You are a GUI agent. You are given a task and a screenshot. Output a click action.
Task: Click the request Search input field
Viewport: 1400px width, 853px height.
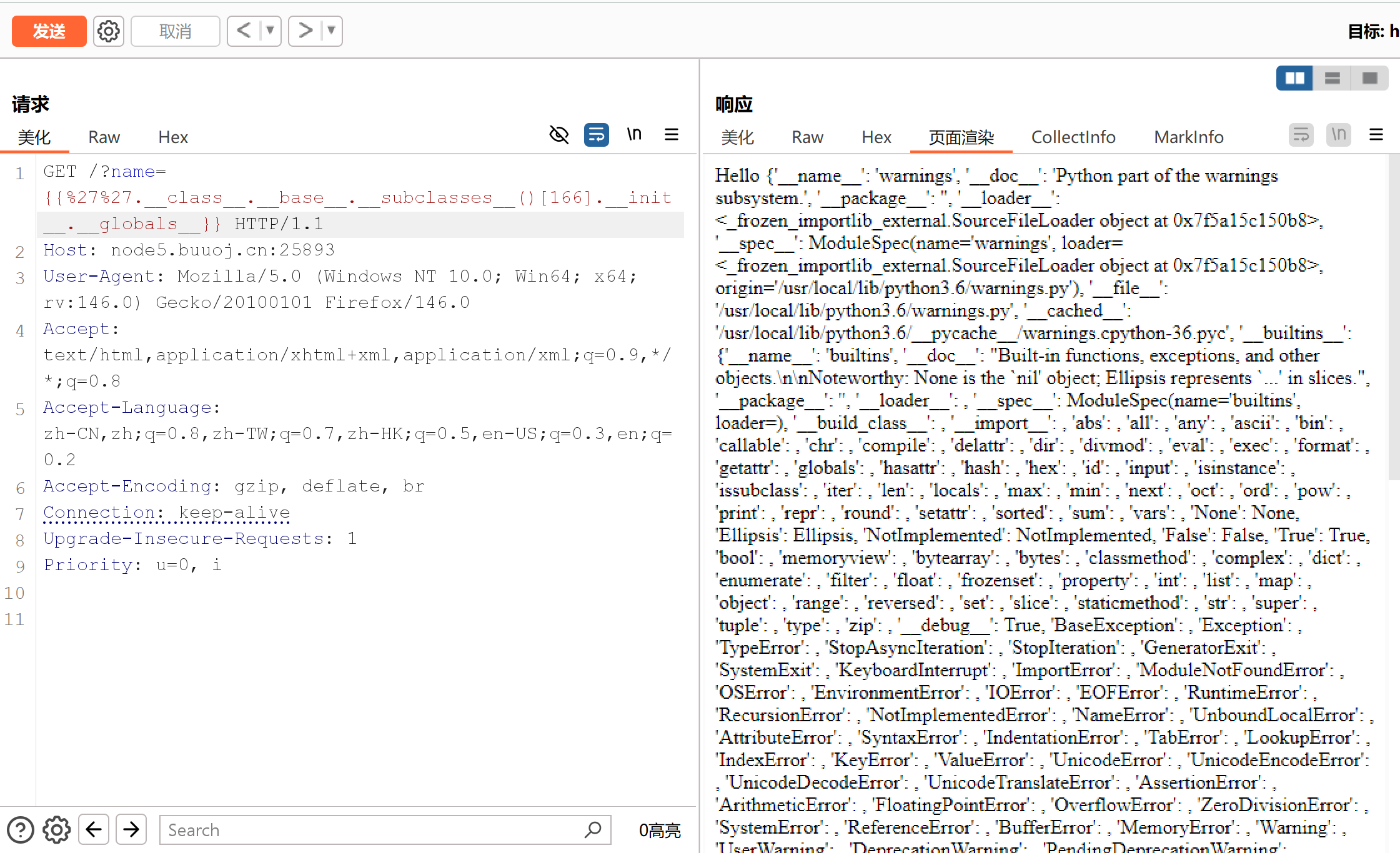[375, 830]
